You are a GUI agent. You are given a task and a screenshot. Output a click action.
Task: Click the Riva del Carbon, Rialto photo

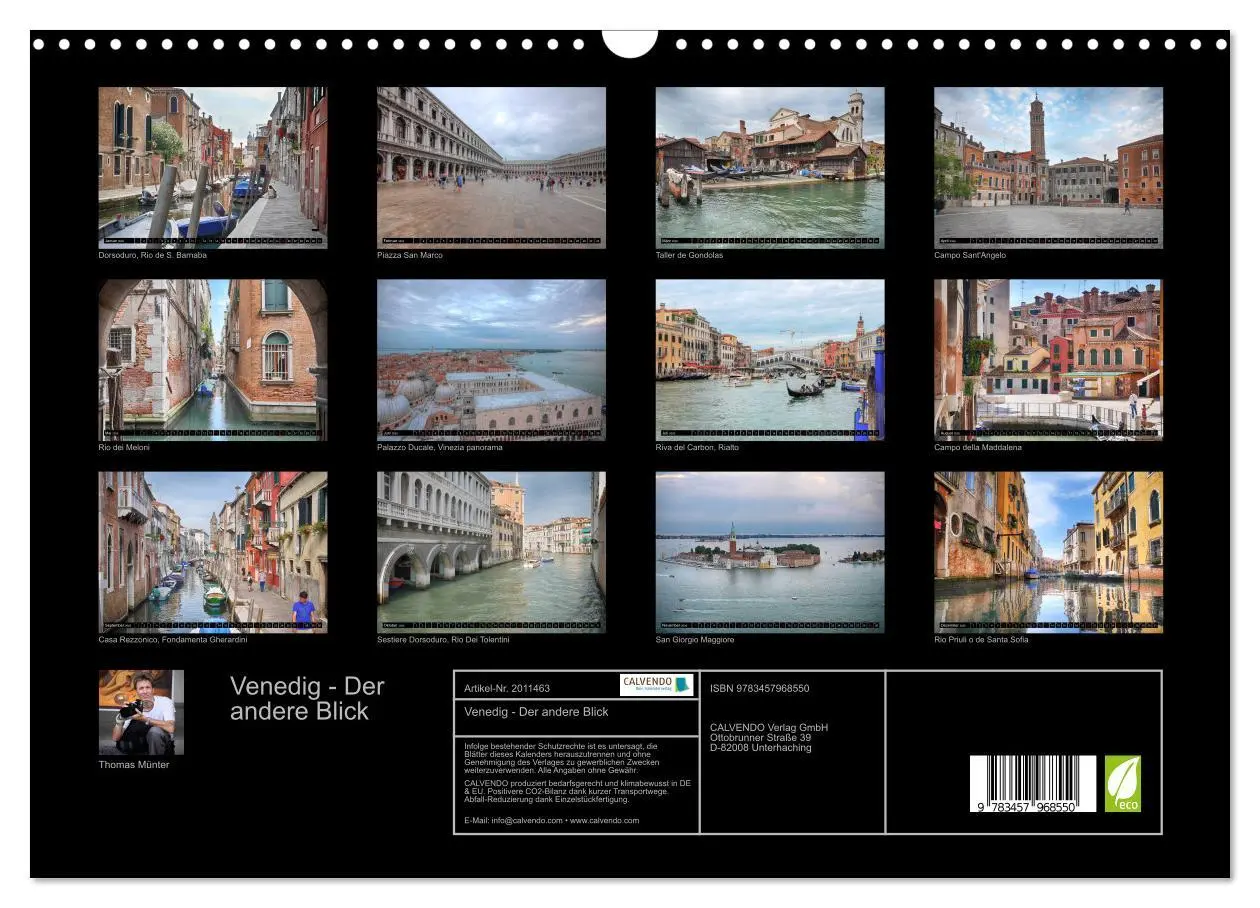pyautogui.click(x=770, y=360)
